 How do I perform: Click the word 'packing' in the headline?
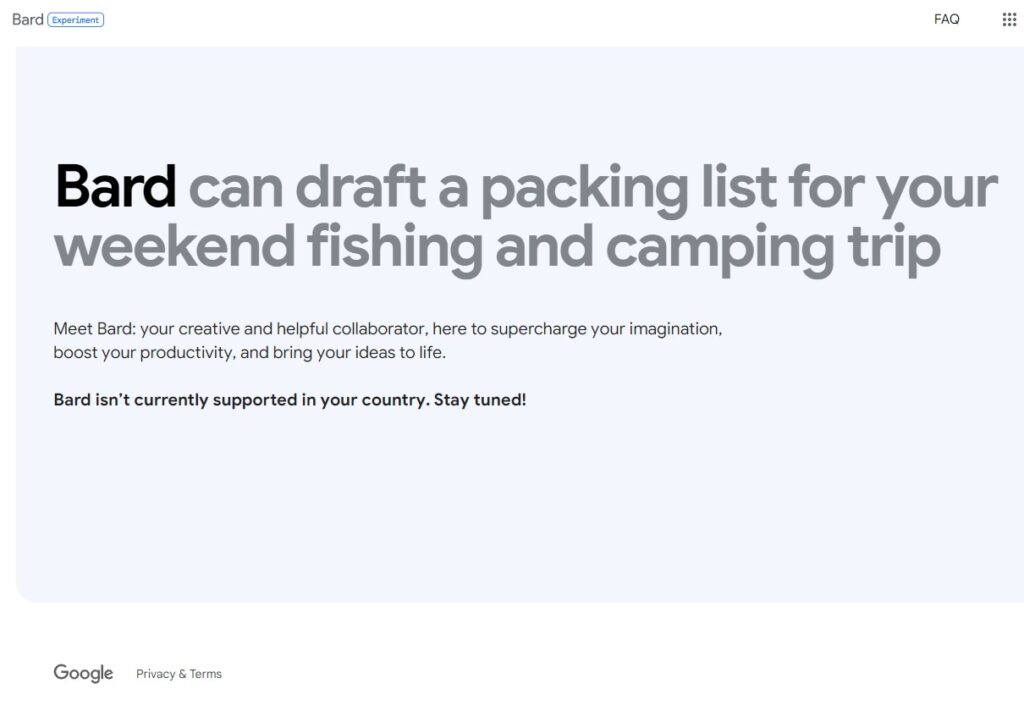[x=584, y=187]
